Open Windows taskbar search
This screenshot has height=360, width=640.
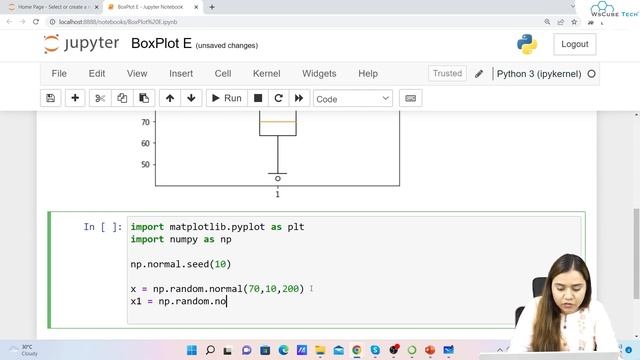coord(210,350)
